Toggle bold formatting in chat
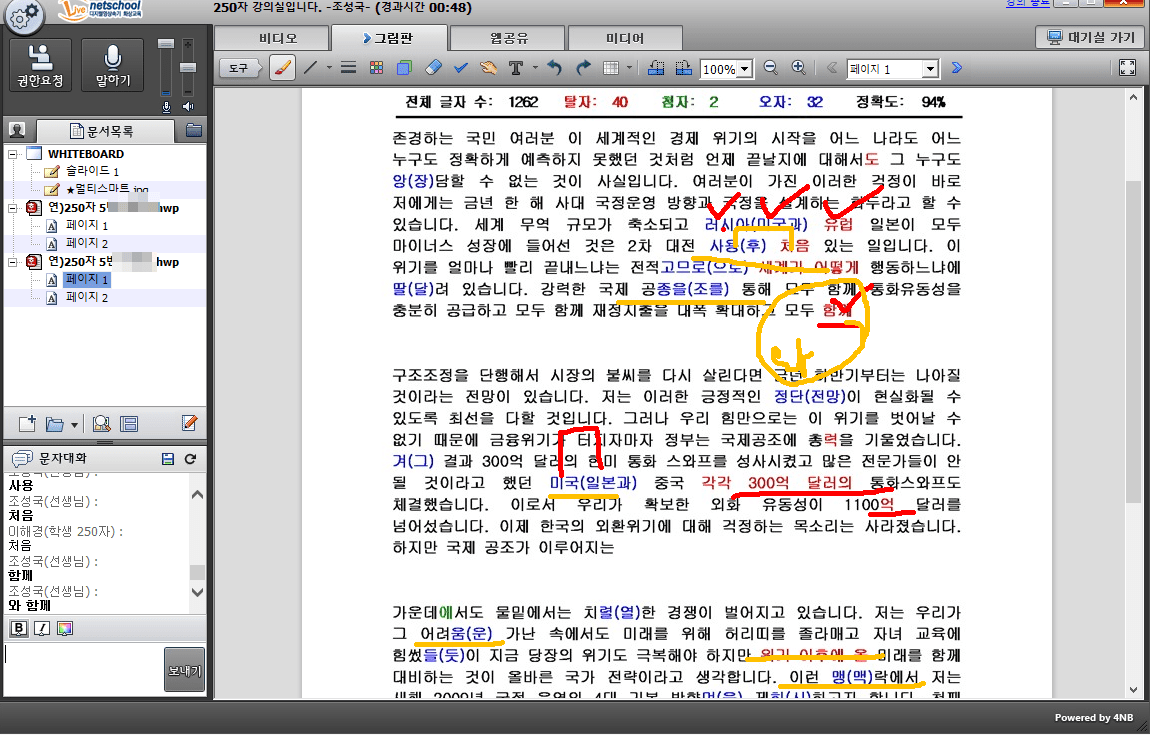Viewport: 1150px width, 735px height. click(x=18, y=628)
